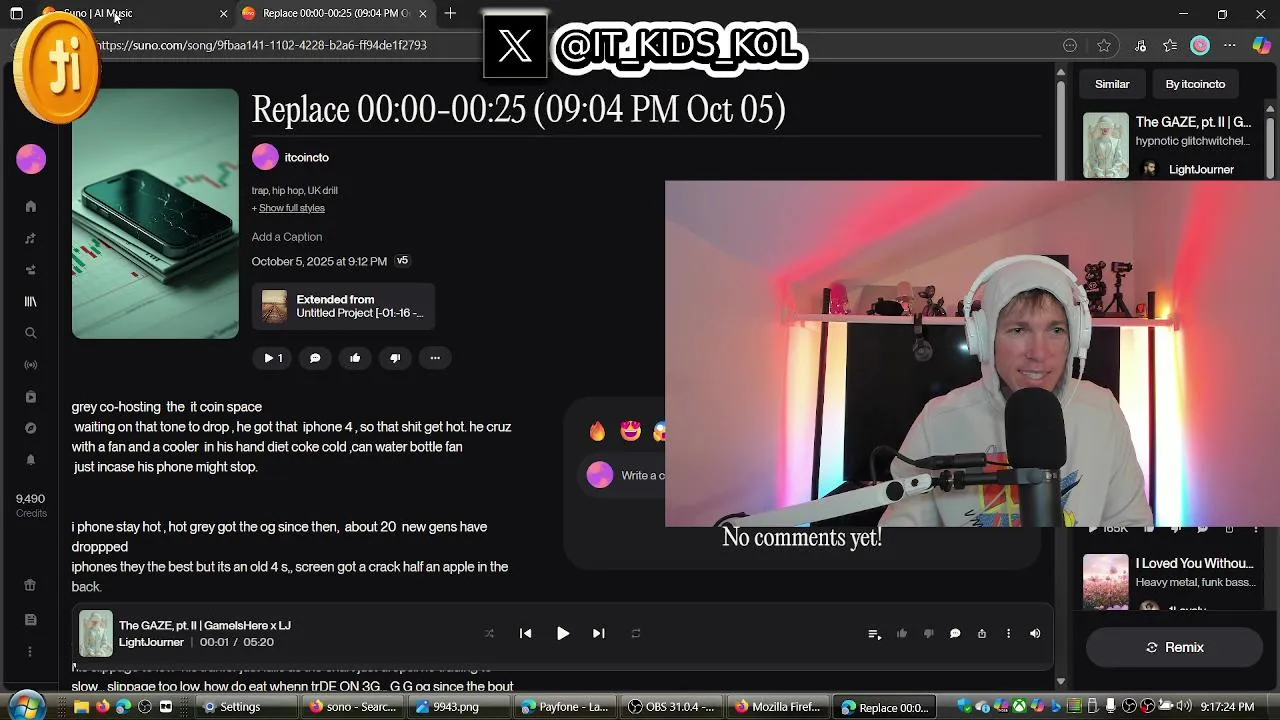Click the v5 model version badge
The height and width of the screenshot is (720, 1280).
point(402,261)
